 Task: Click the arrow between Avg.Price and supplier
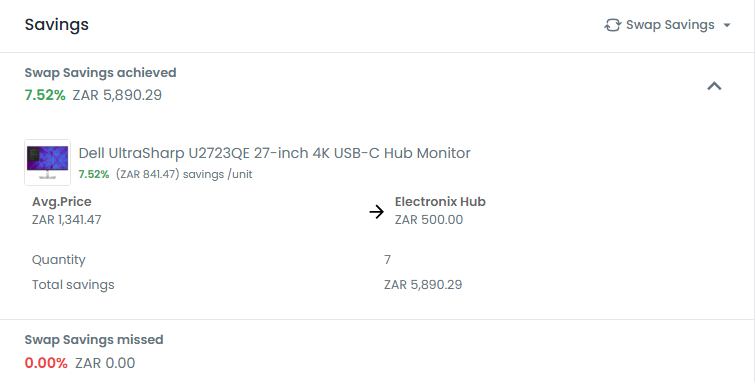[377, 211]
